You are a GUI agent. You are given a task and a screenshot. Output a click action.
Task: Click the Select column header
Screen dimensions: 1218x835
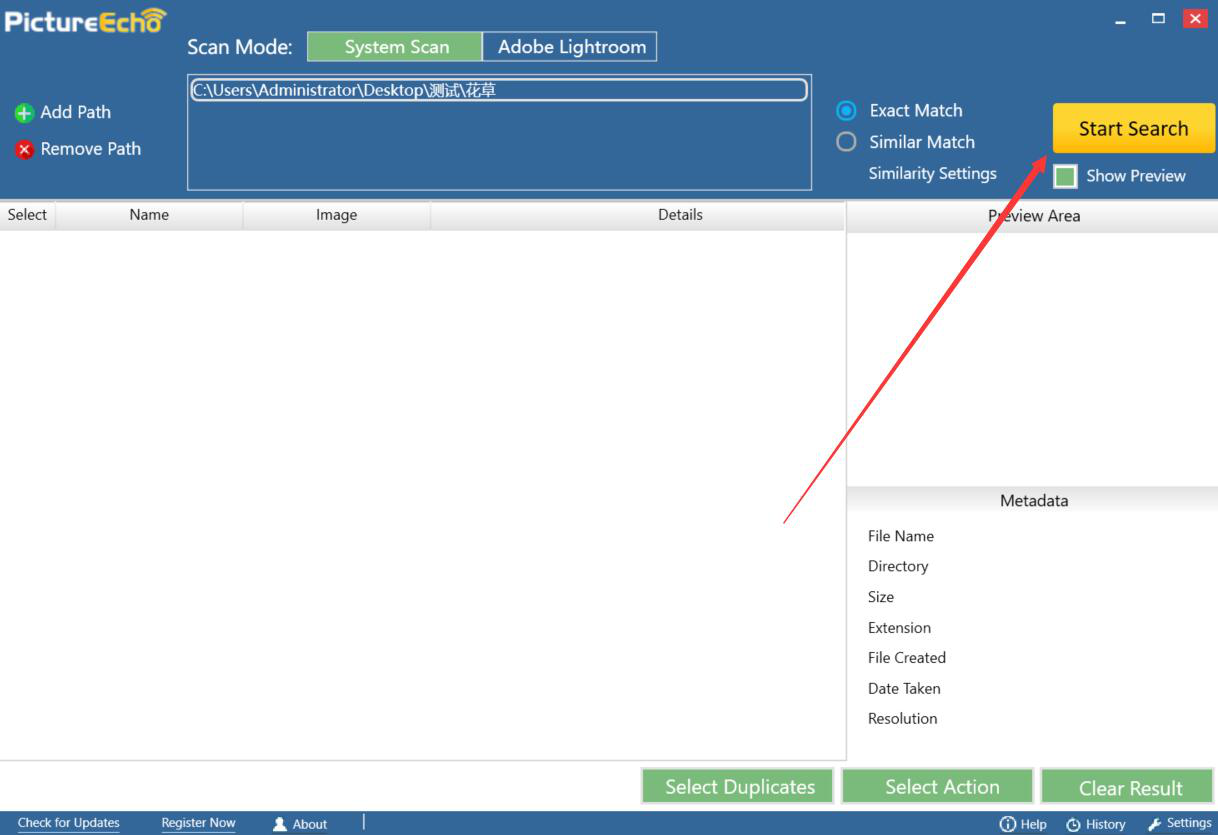tap(27, 215)
